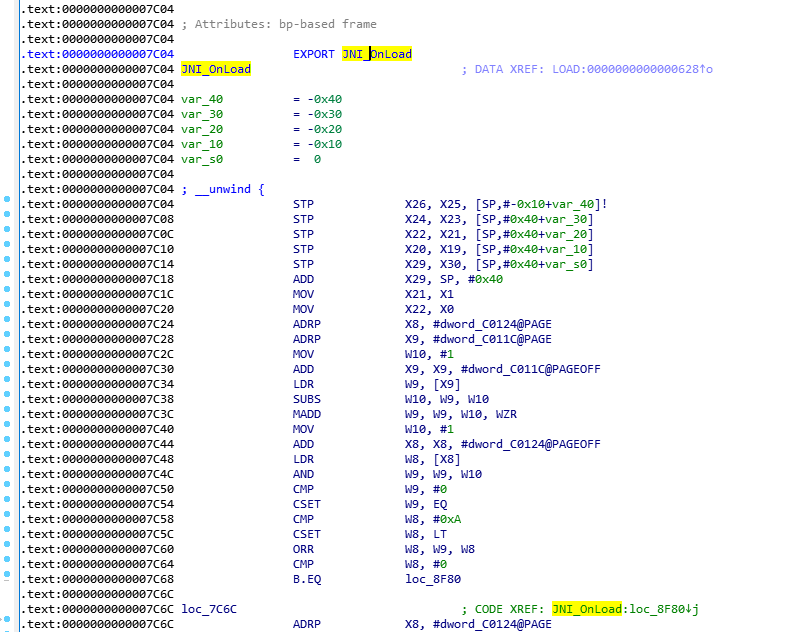Toggle breakpoint dot at address 7C1C

click(x=7, y=289)
